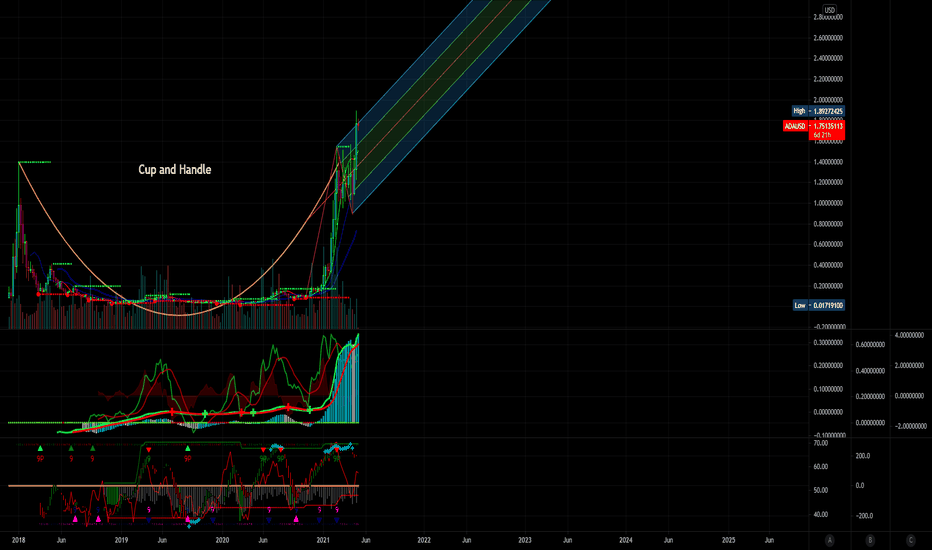
Task: Click the 0.30000000 indicator scale value
Action: pyautogui.click(x=828, y=342)
